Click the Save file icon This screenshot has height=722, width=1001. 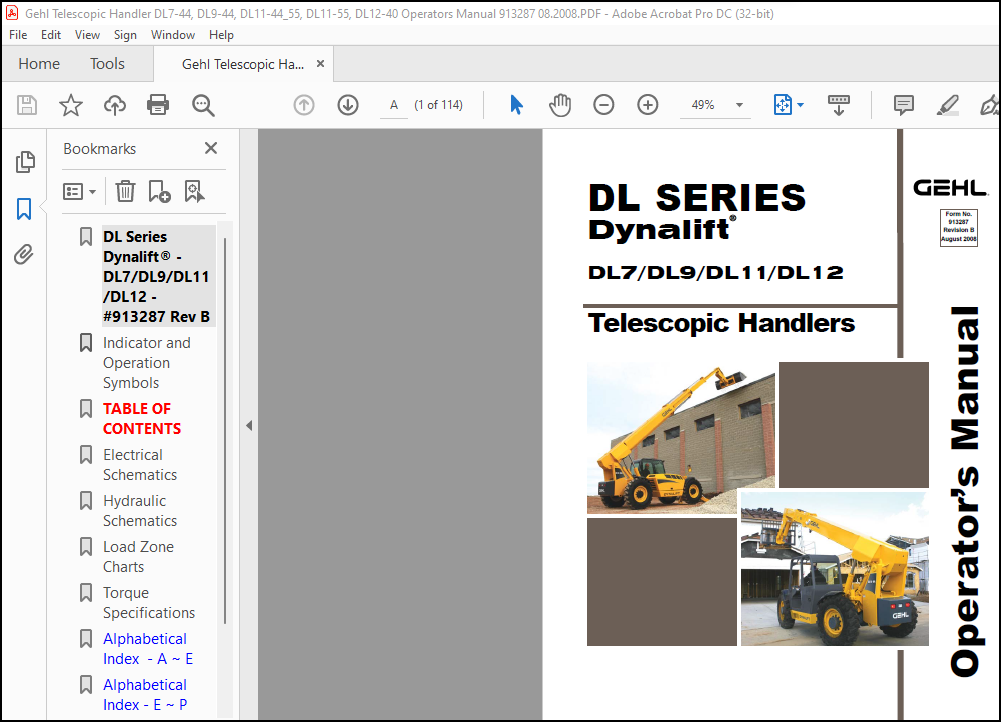27,105
